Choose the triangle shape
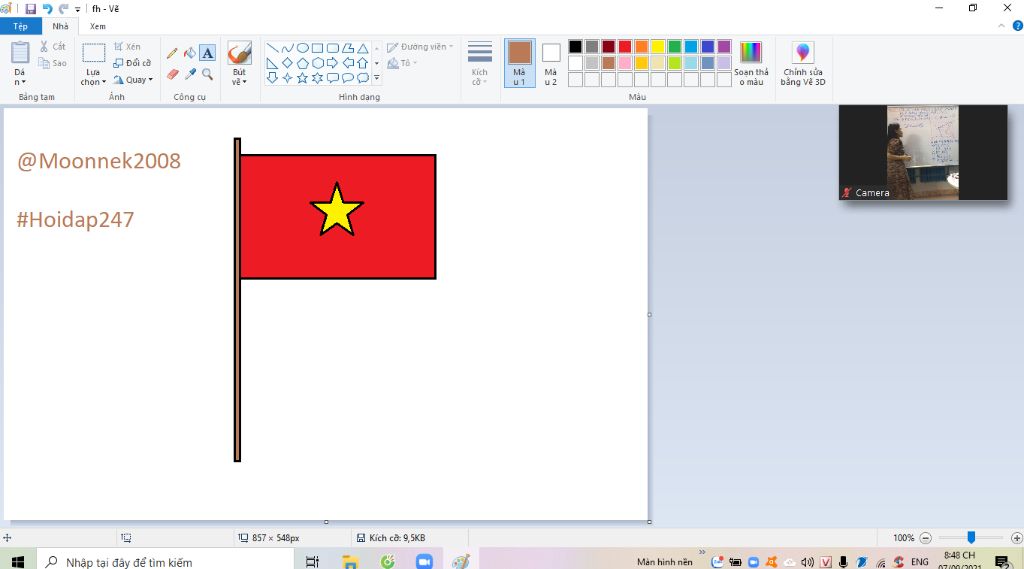Screen dimensions: 1024x569 click(362, 48)
